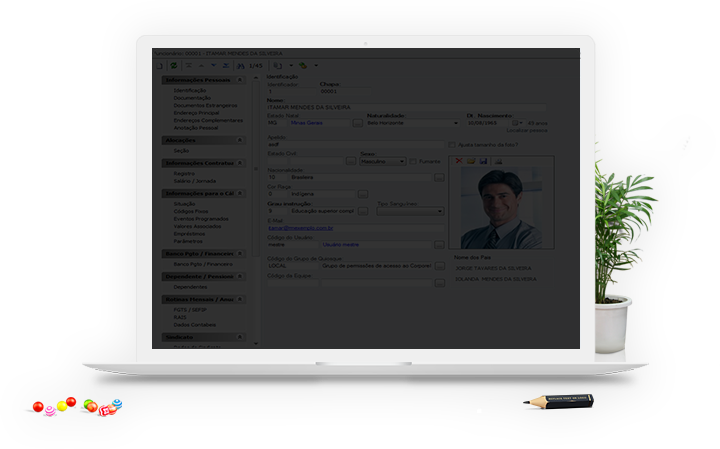Collapse the Dependente / Pensionista section
Viewport: 720px width, 449px height.
[x=239, y=276]
